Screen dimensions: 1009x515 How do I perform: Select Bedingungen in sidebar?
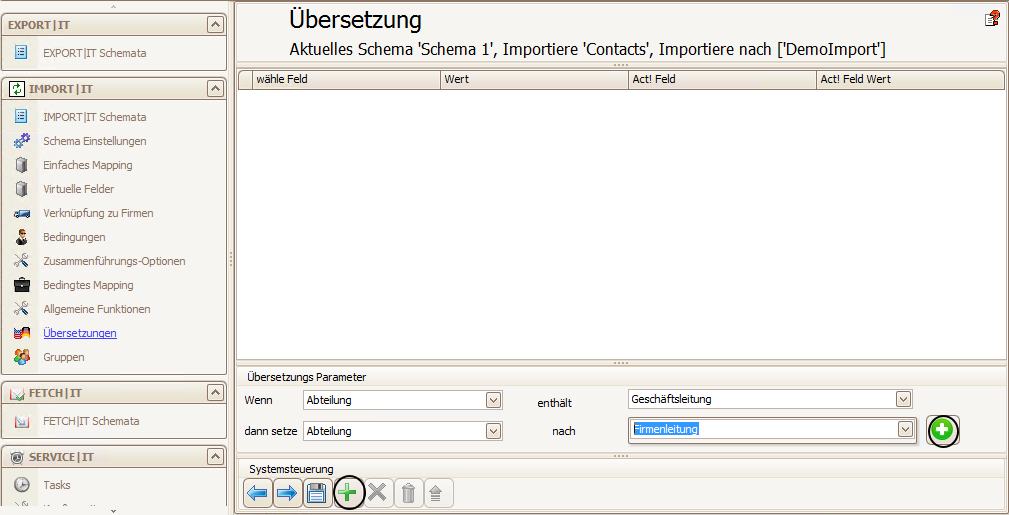(74, 237)
